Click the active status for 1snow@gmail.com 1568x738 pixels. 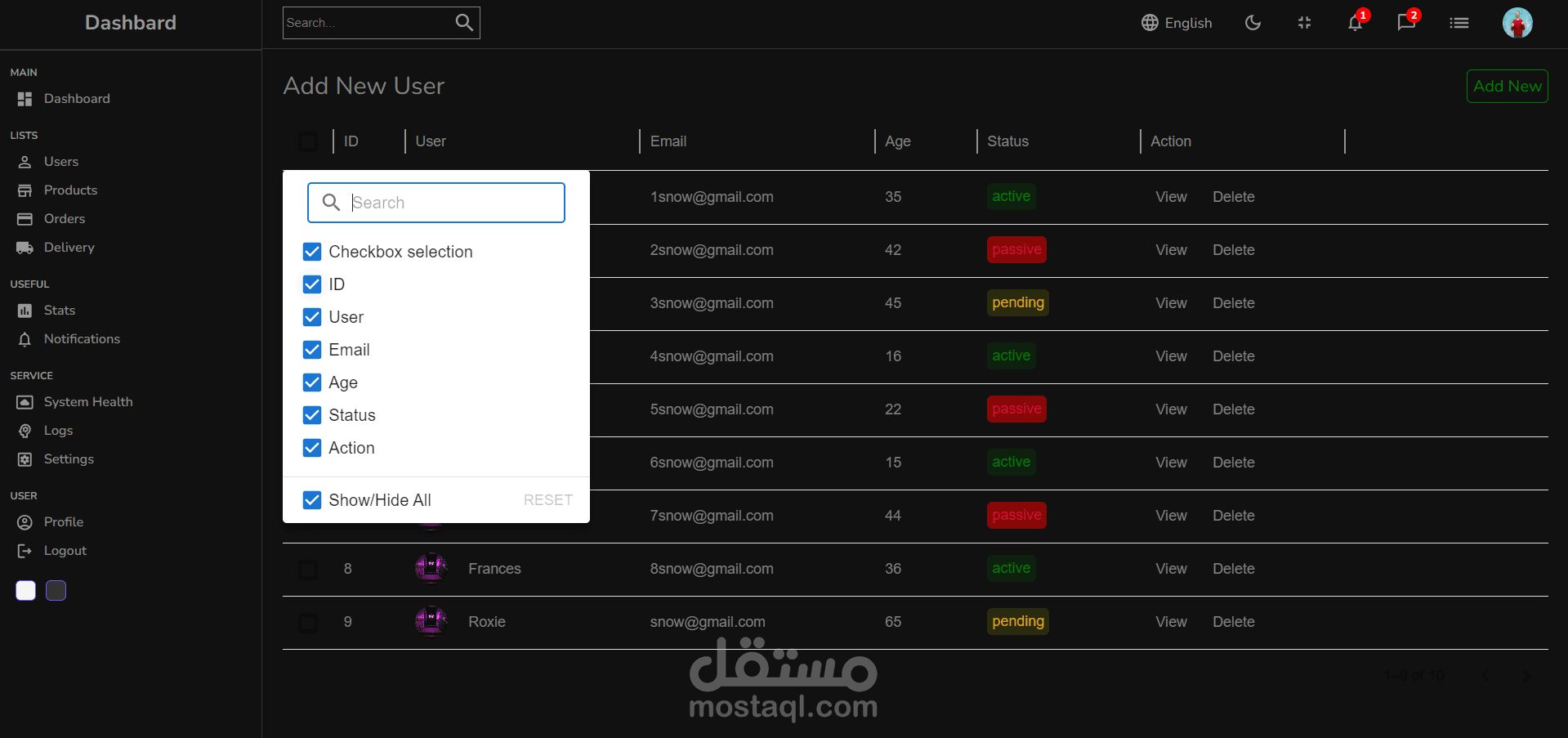1011,196
